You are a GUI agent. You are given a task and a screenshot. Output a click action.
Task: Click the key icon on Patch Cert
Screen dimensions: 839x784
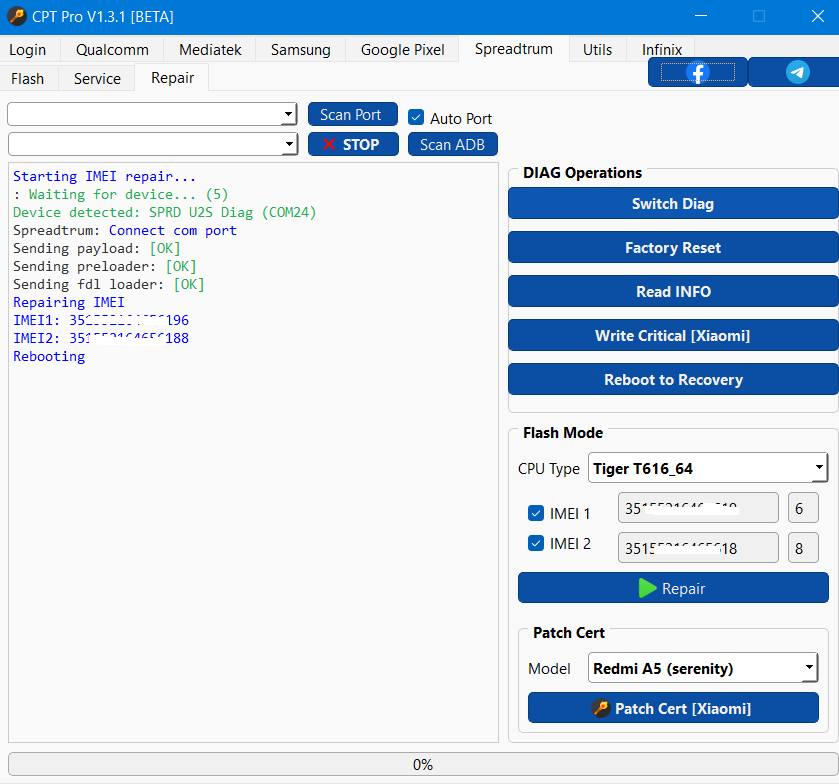coord(601,708)
